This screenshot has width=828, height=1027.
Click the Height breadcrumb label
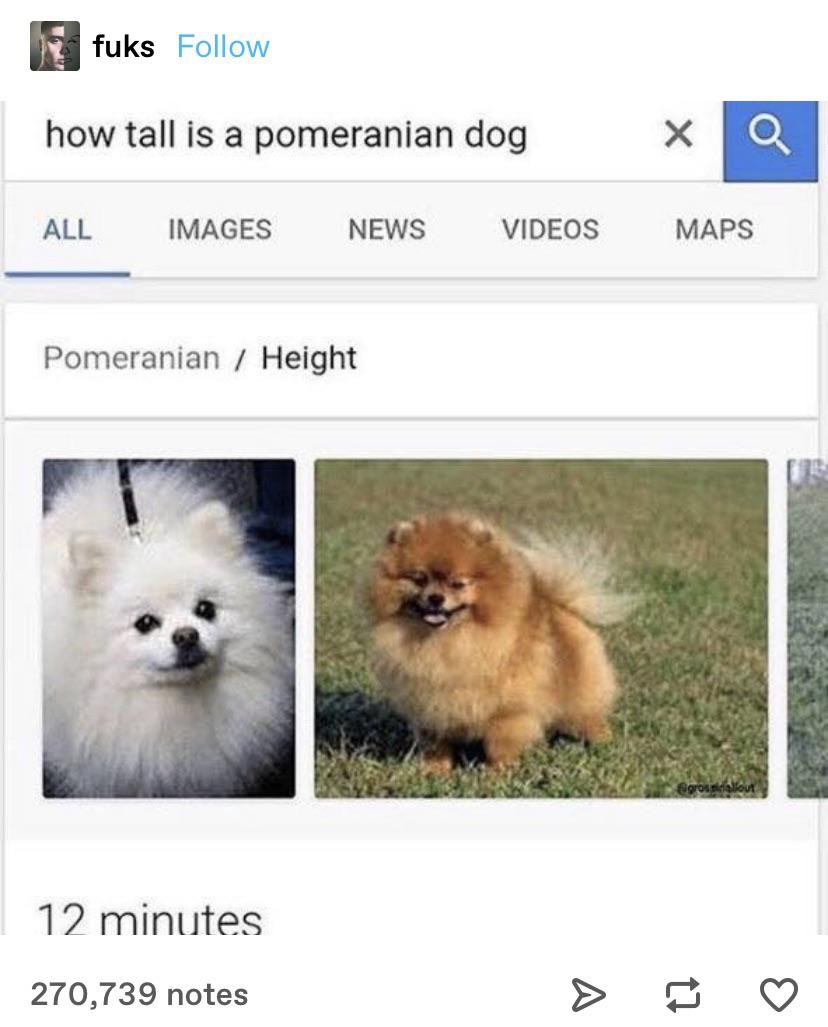309,359
